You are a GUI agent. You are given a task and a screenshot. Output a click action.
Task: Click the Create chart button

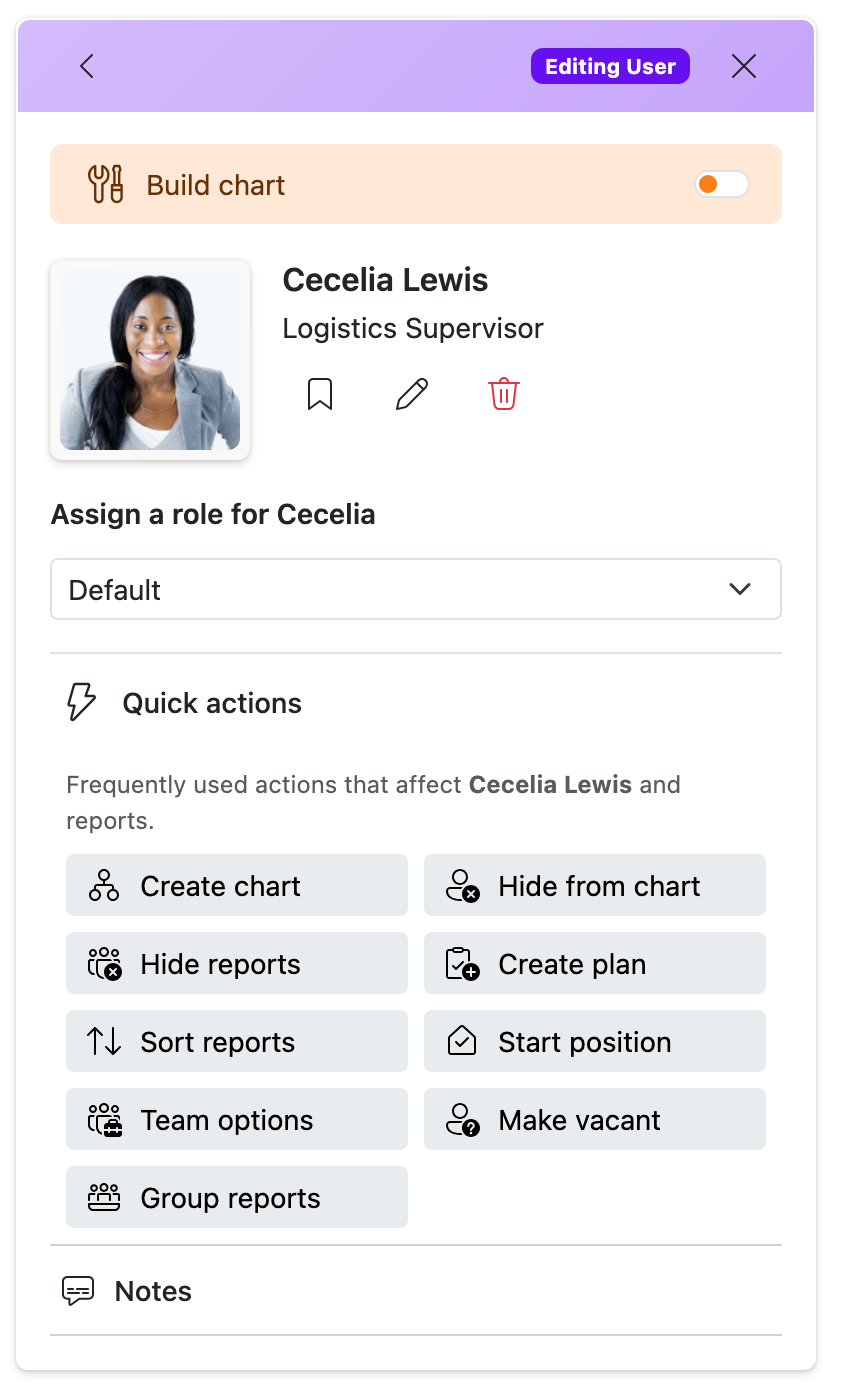click(237, 885)
